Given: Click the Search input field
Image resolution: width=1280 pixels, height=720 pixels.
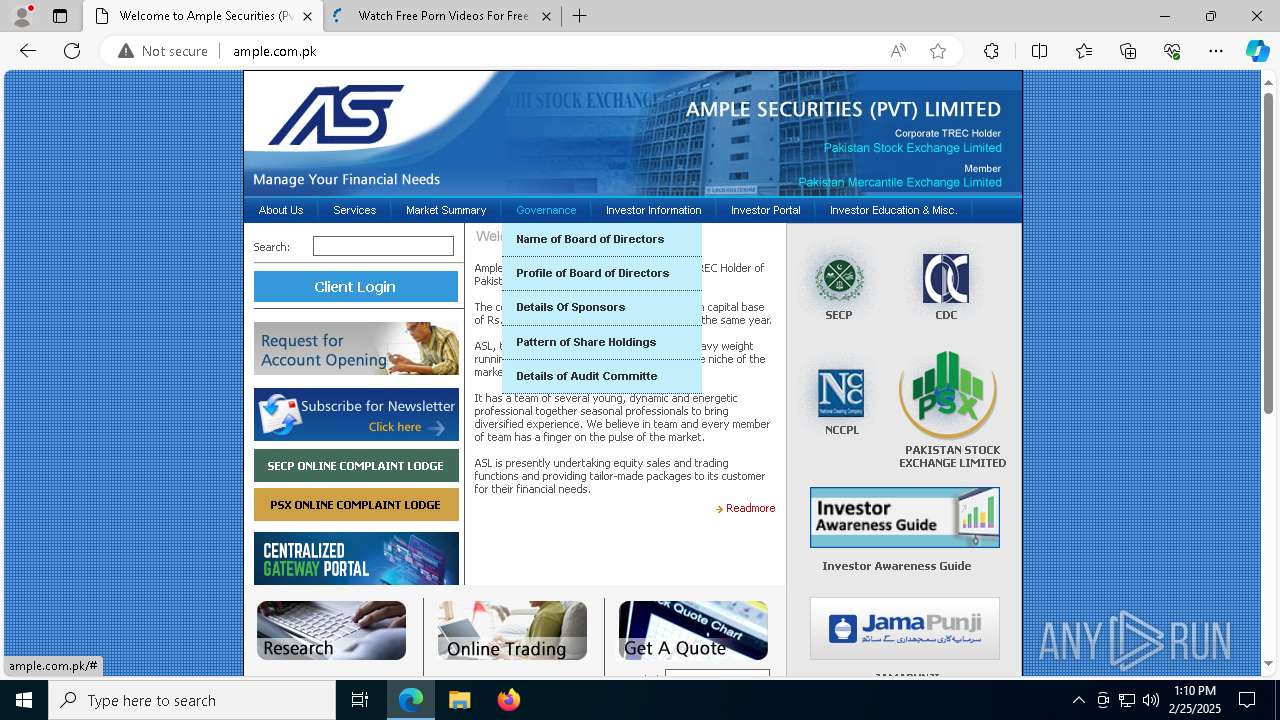Looking at the screenshot, I should coord(383,246).
